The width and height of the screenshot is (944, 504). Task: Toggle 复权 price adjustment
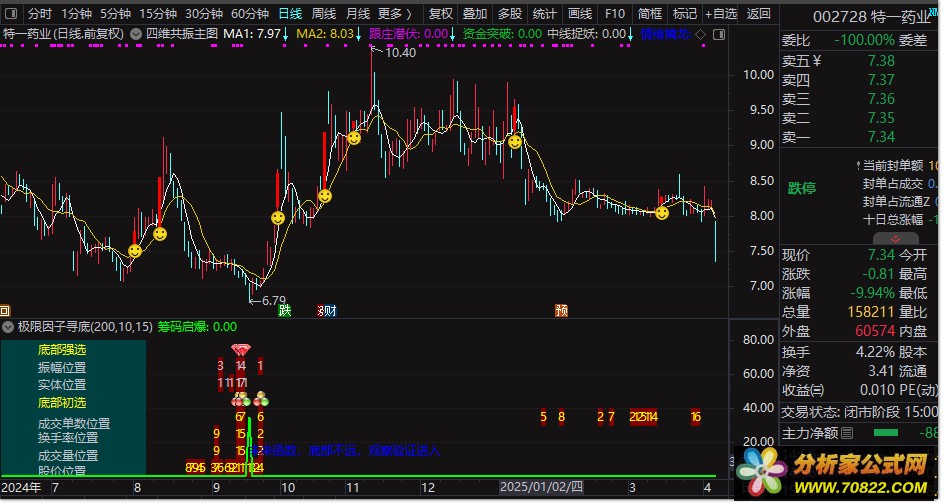(x=440, y=13)
